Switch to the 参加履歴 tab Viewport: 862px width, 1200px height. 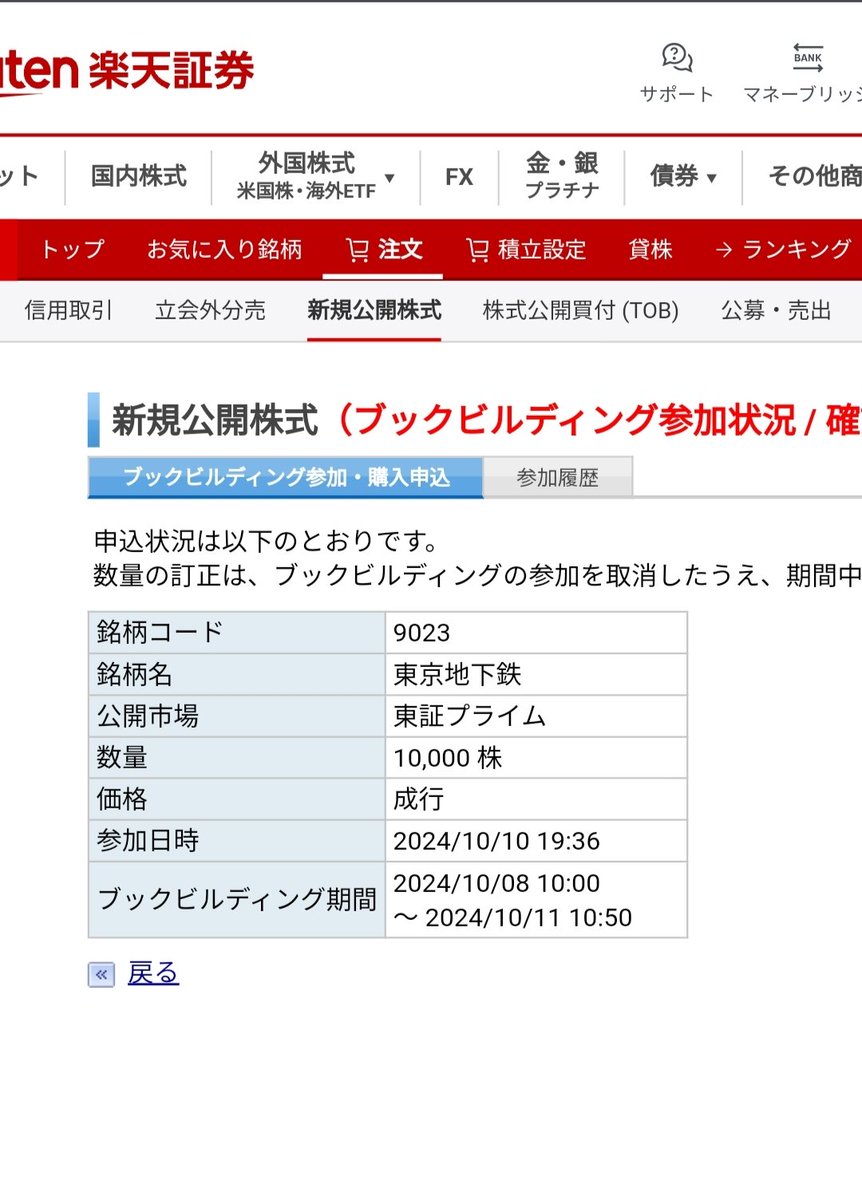(557, 477)
